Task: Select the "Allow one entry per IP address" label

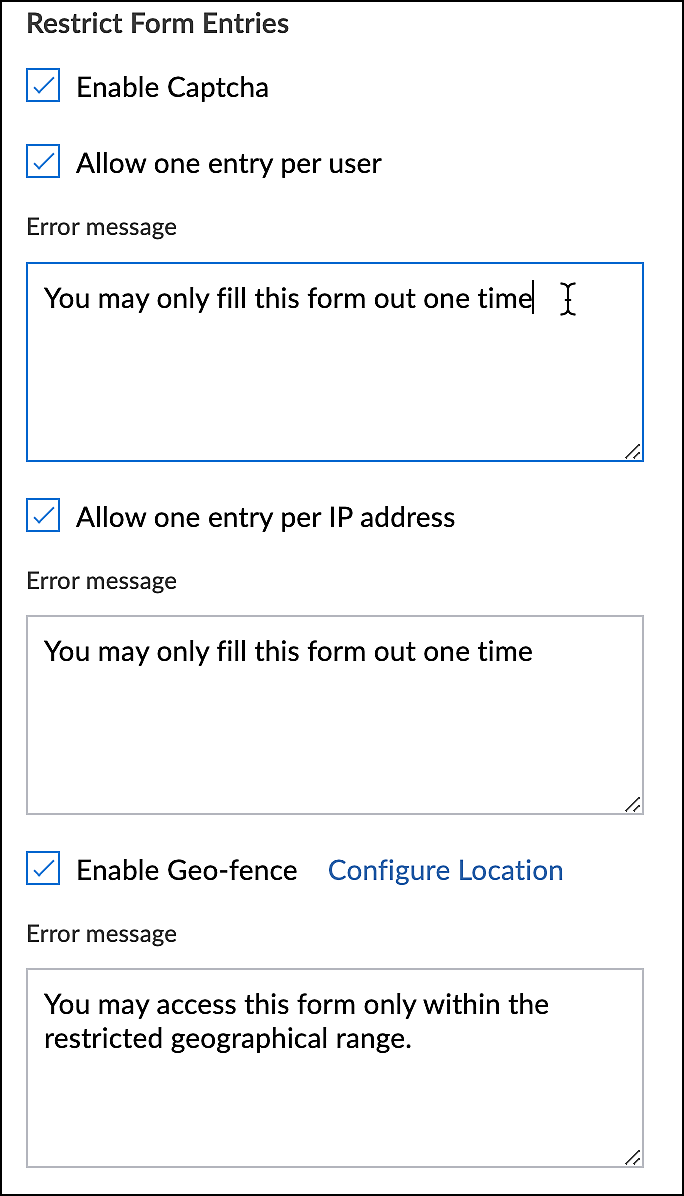Action: tap(265, 517)
